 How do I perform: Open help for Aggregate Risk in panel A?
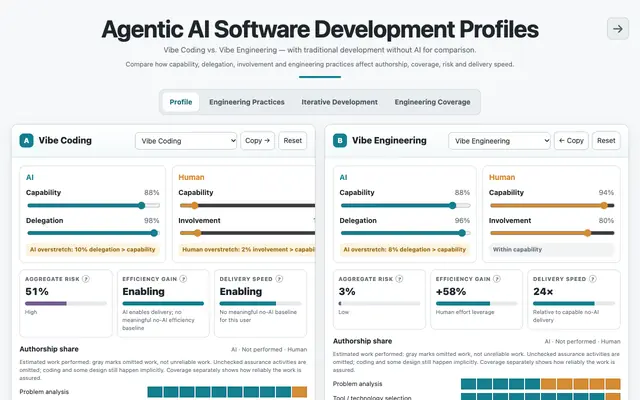[x=86, y=279]
